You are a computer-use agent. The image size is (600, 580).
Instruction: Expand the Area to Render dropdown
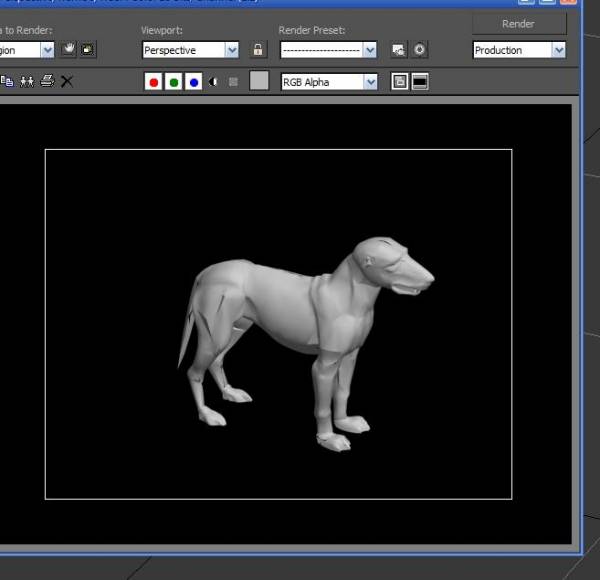pyautogui.click(x=47, y=50)
